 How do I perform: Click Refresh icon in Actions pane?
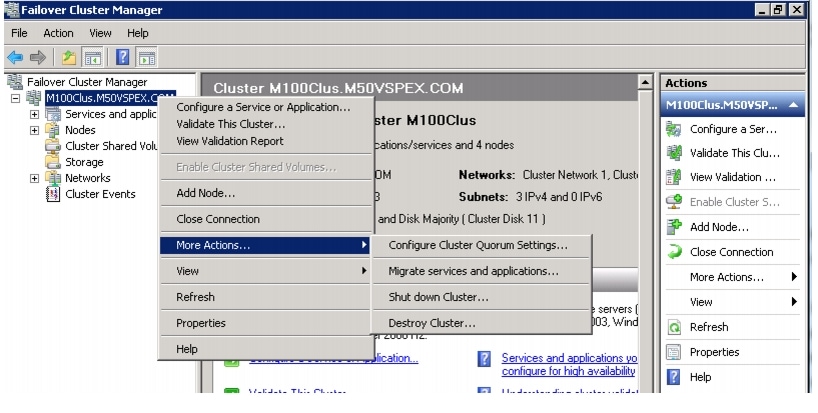674,327
